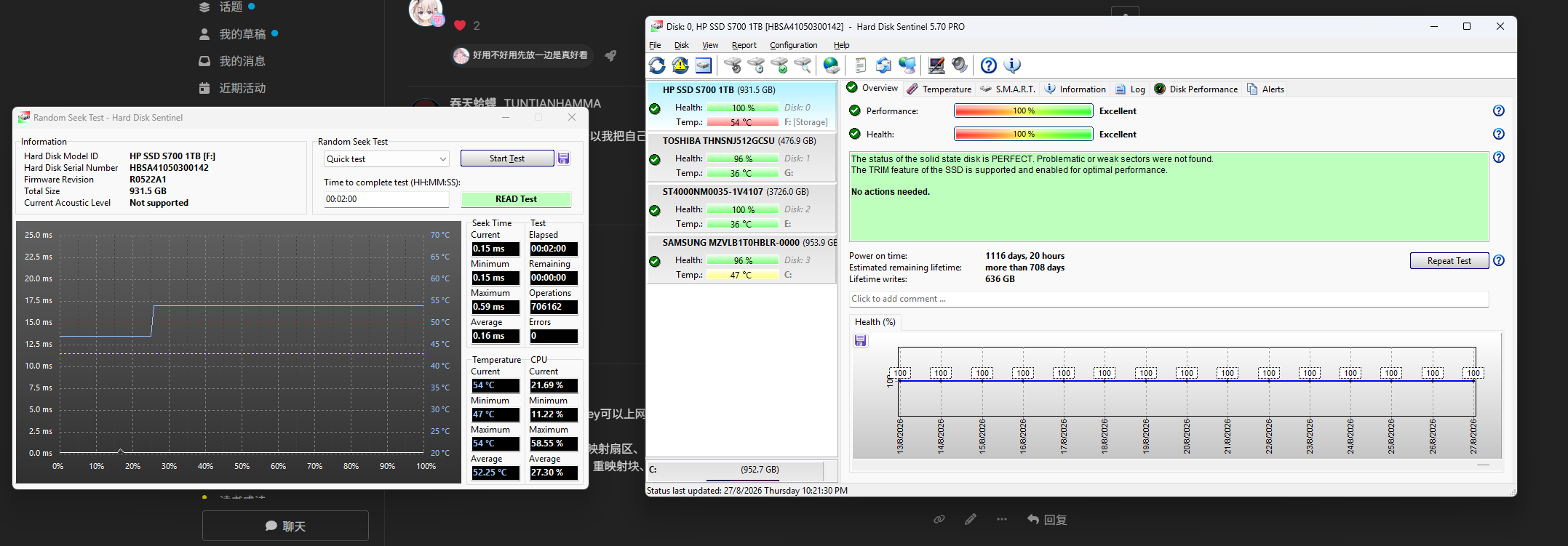Open the three-dots more menu under the post

(x=1002, y=519)
